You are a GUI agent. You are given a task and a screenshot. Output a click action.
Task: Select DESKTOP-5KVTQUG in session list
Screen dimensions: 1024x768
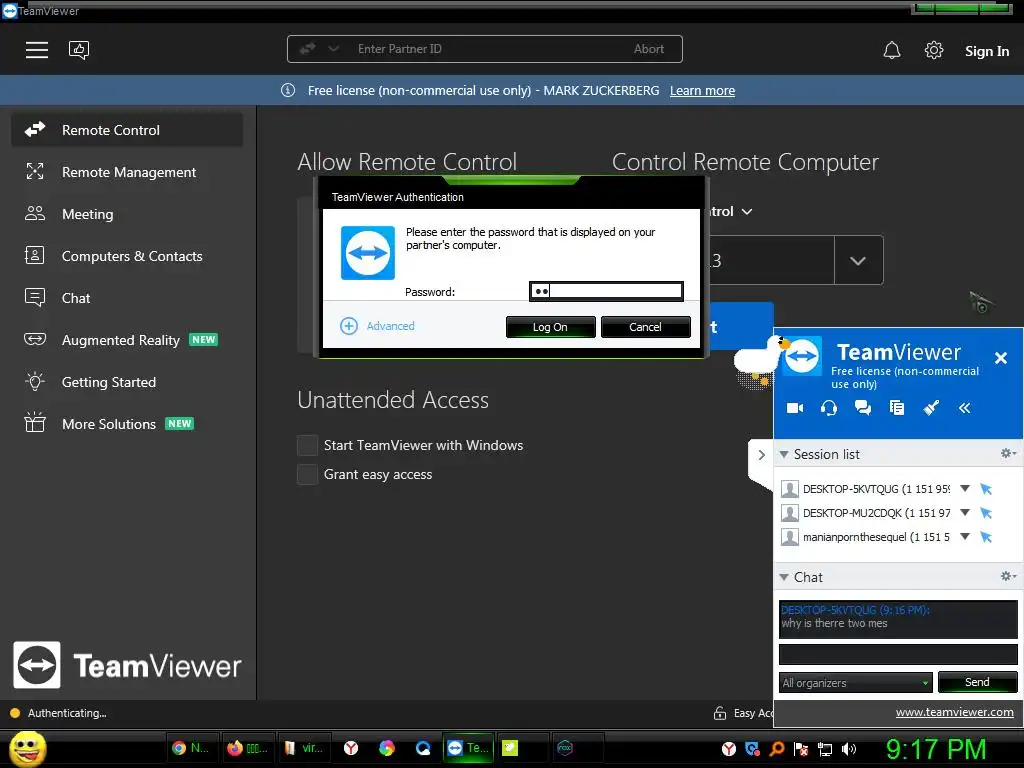[x=876, y=489]
